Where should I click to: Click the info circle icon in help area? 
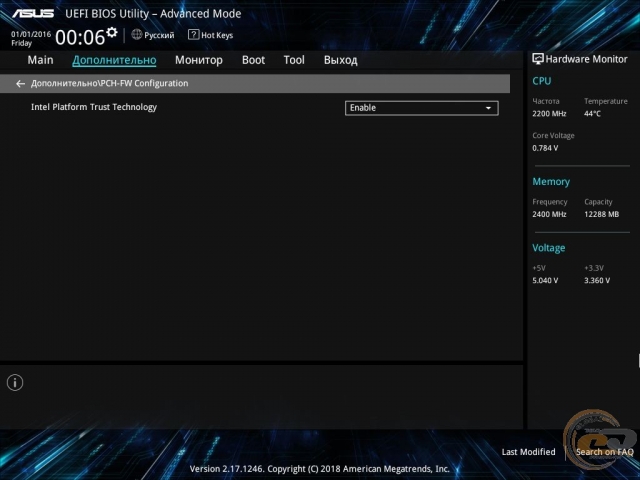tap(15, 382)
